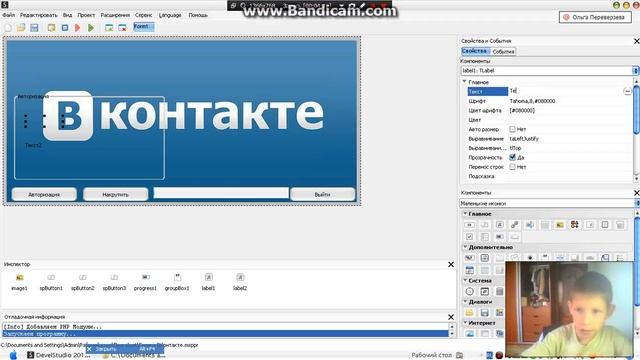Pick the image component icon in Главное

pyautogui.click(x=560, y=224)
